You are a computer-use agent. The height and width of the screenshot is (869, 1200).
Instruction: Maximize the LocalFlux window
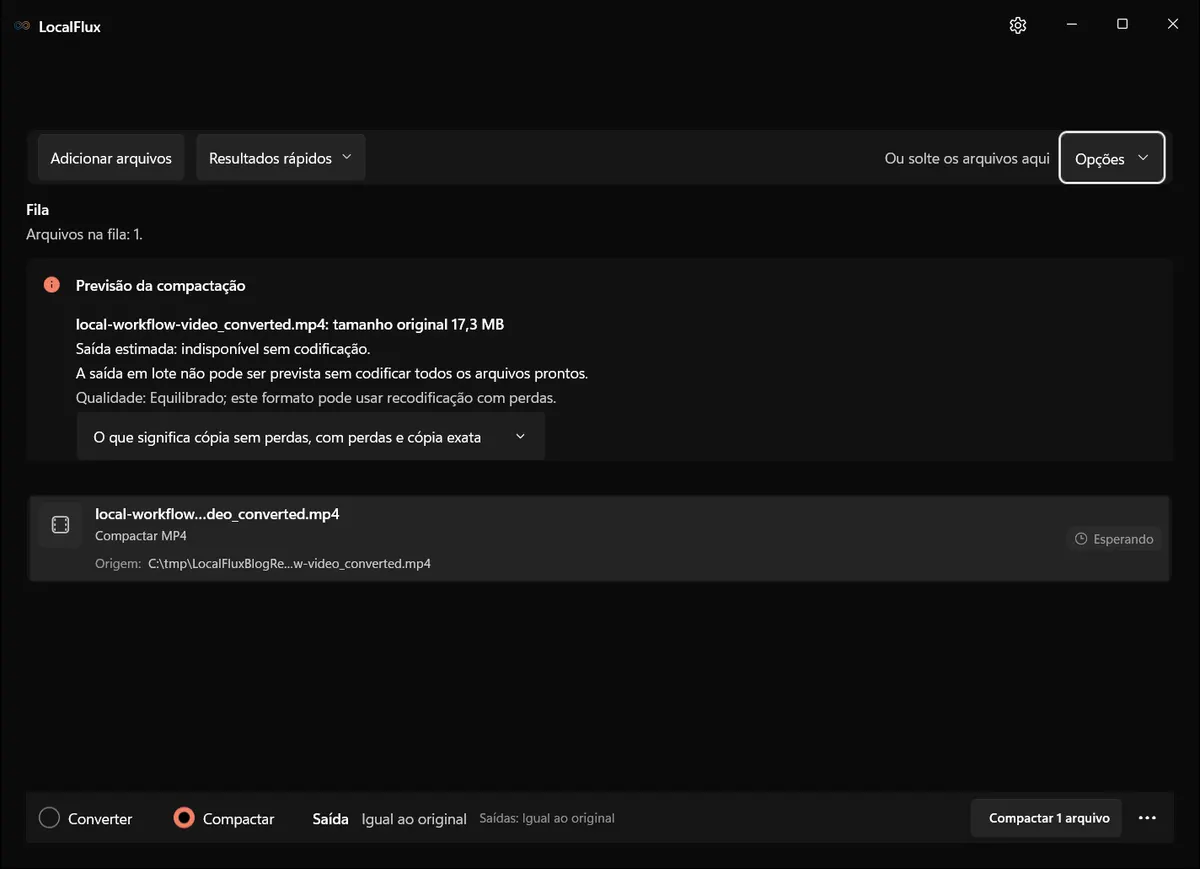click(x=1122, y=25)
